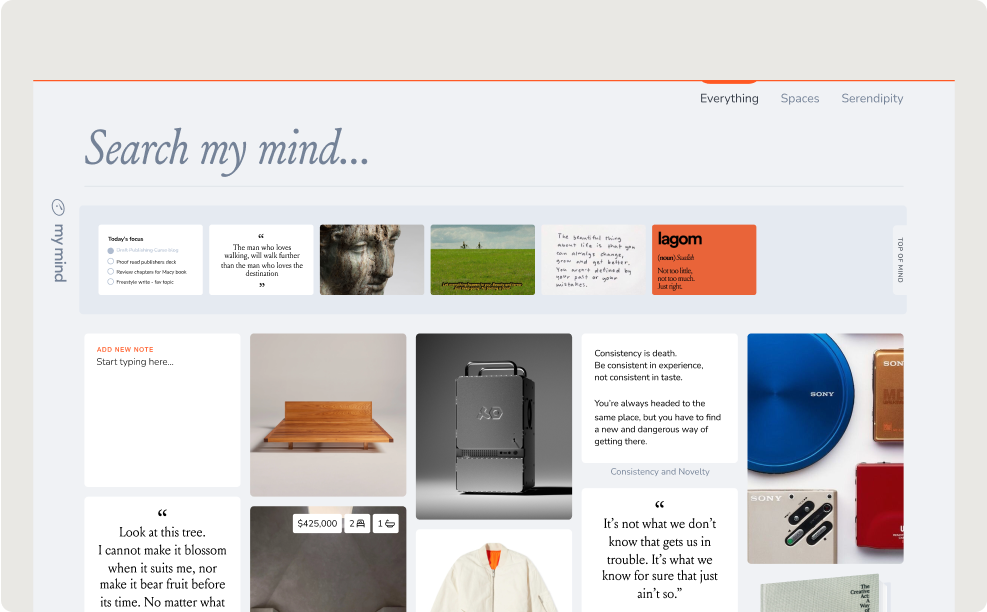
Task: Open the blue Sony discman image card
Action: [825, 448]
